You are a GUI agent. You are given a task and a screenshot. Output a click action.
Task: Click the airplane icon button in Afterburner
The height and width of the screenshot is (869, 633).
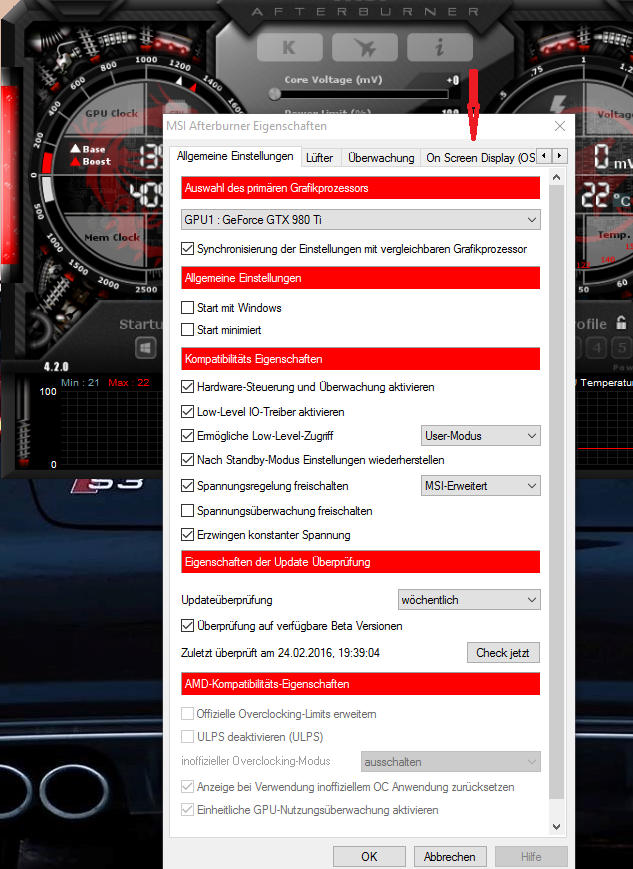click(x=365, y=47)
